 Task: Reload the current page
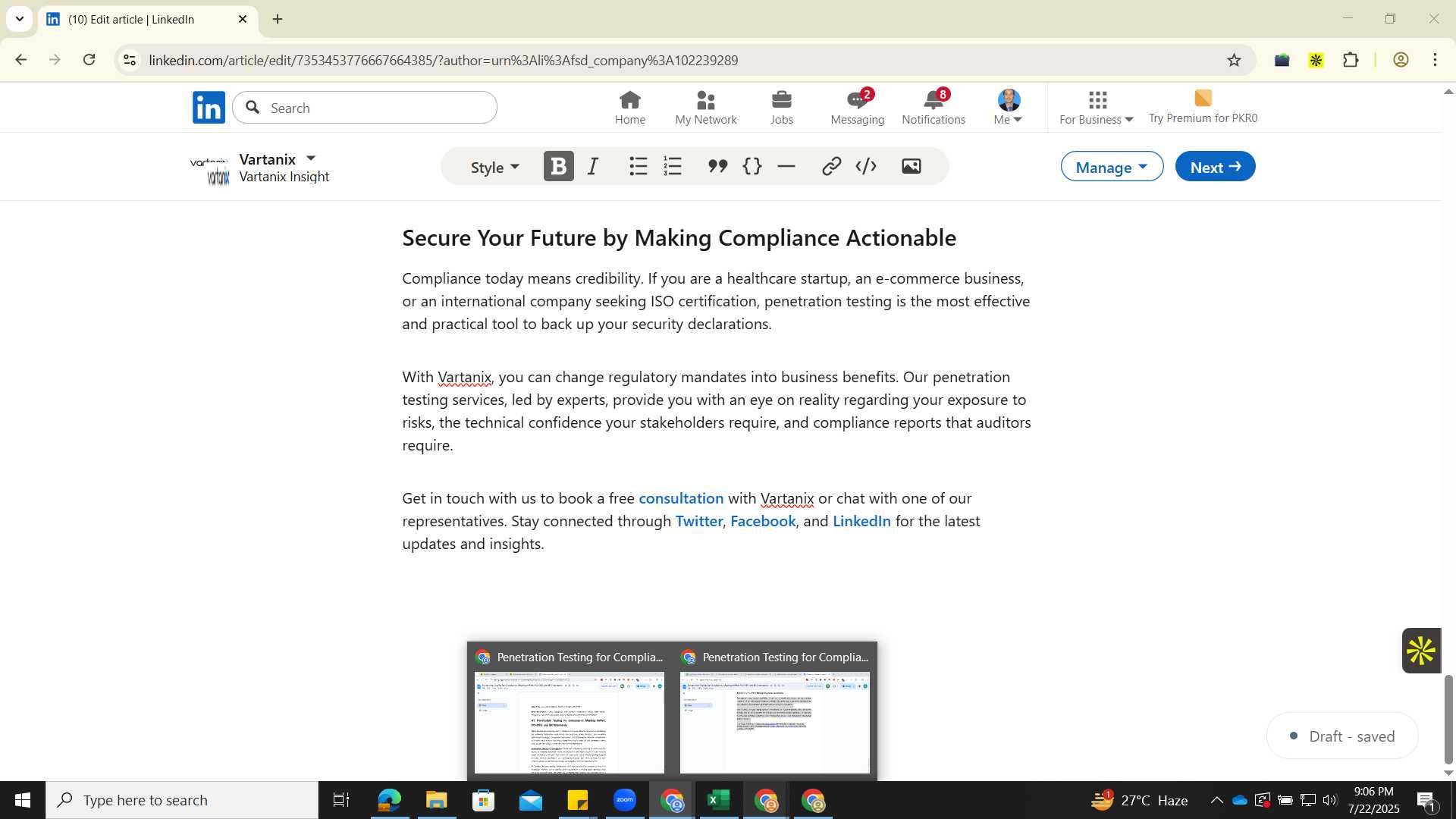[89, 60]
